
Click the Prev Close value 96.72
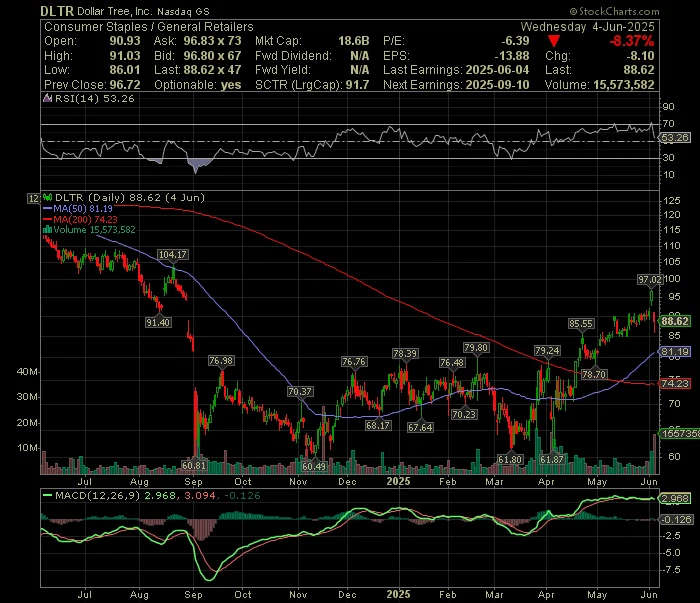point(125,85)
